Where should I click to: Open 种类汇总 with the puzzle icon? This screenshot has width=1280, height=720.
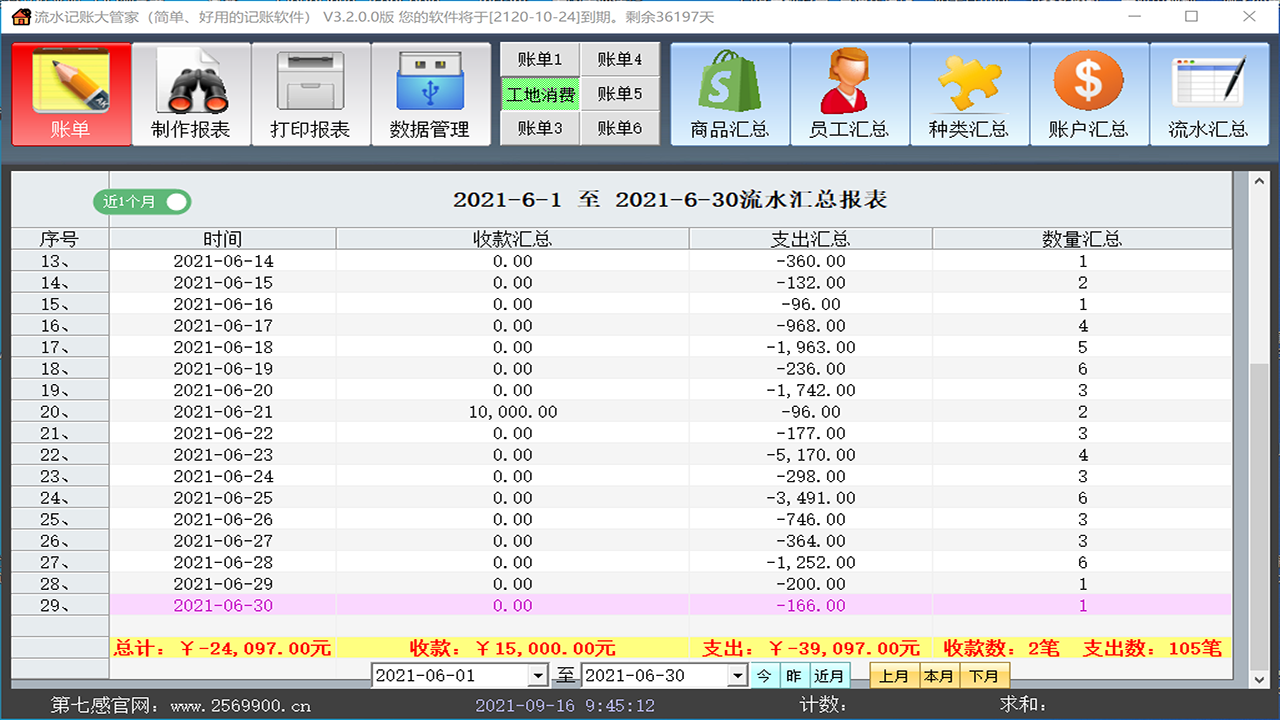[969, 93]
